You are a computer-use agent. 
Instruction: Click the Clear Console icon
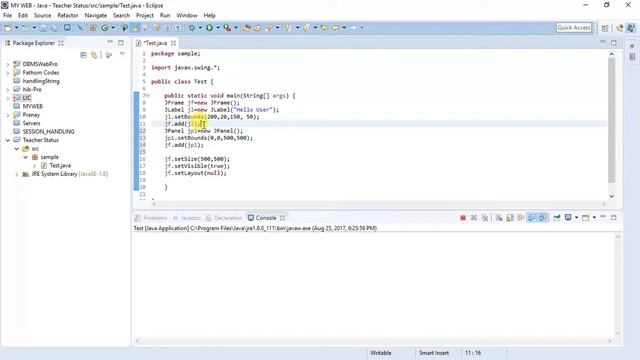[499, 218]
